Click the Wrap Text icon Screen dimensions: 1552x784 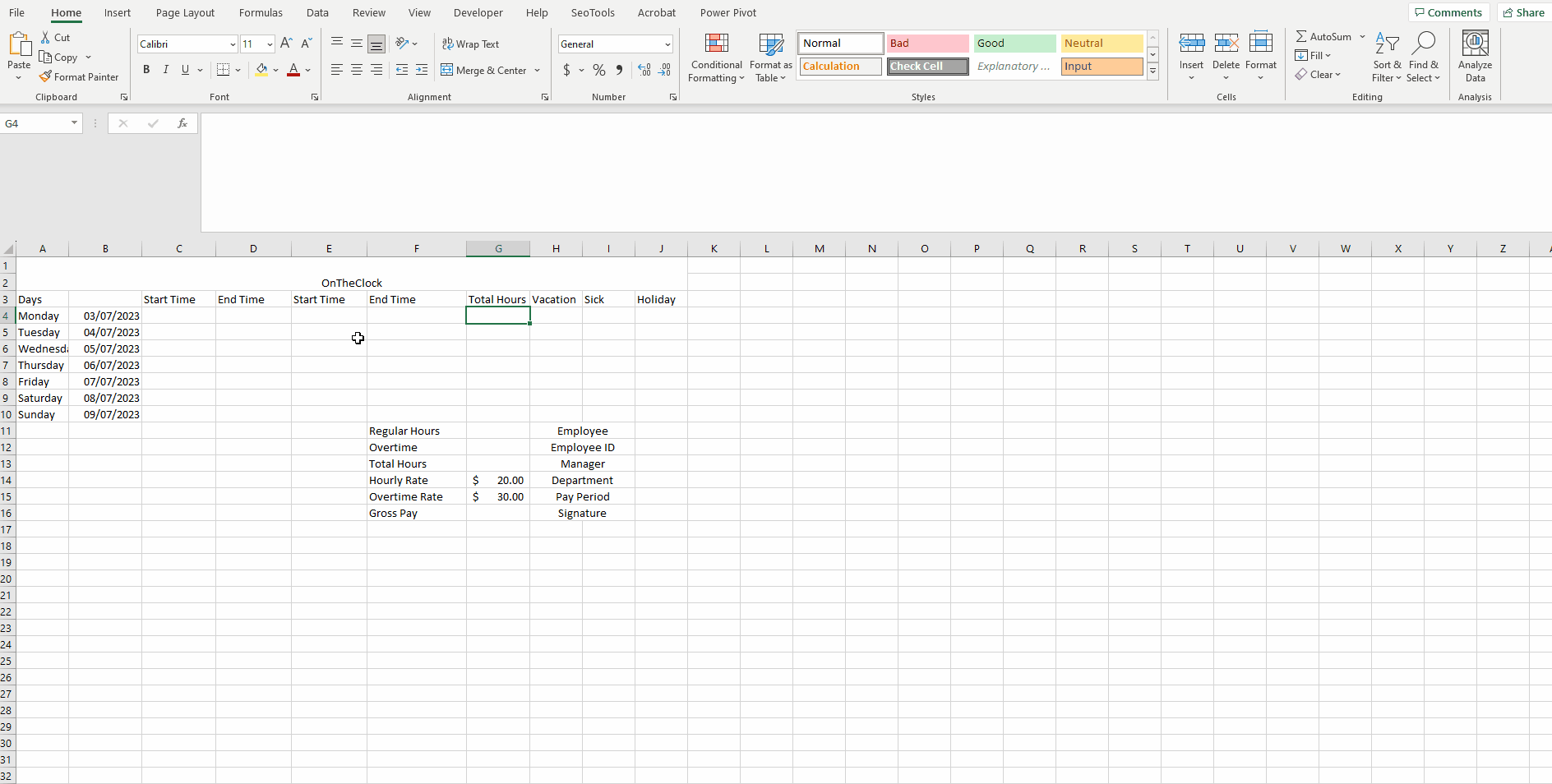pos(448,44)
